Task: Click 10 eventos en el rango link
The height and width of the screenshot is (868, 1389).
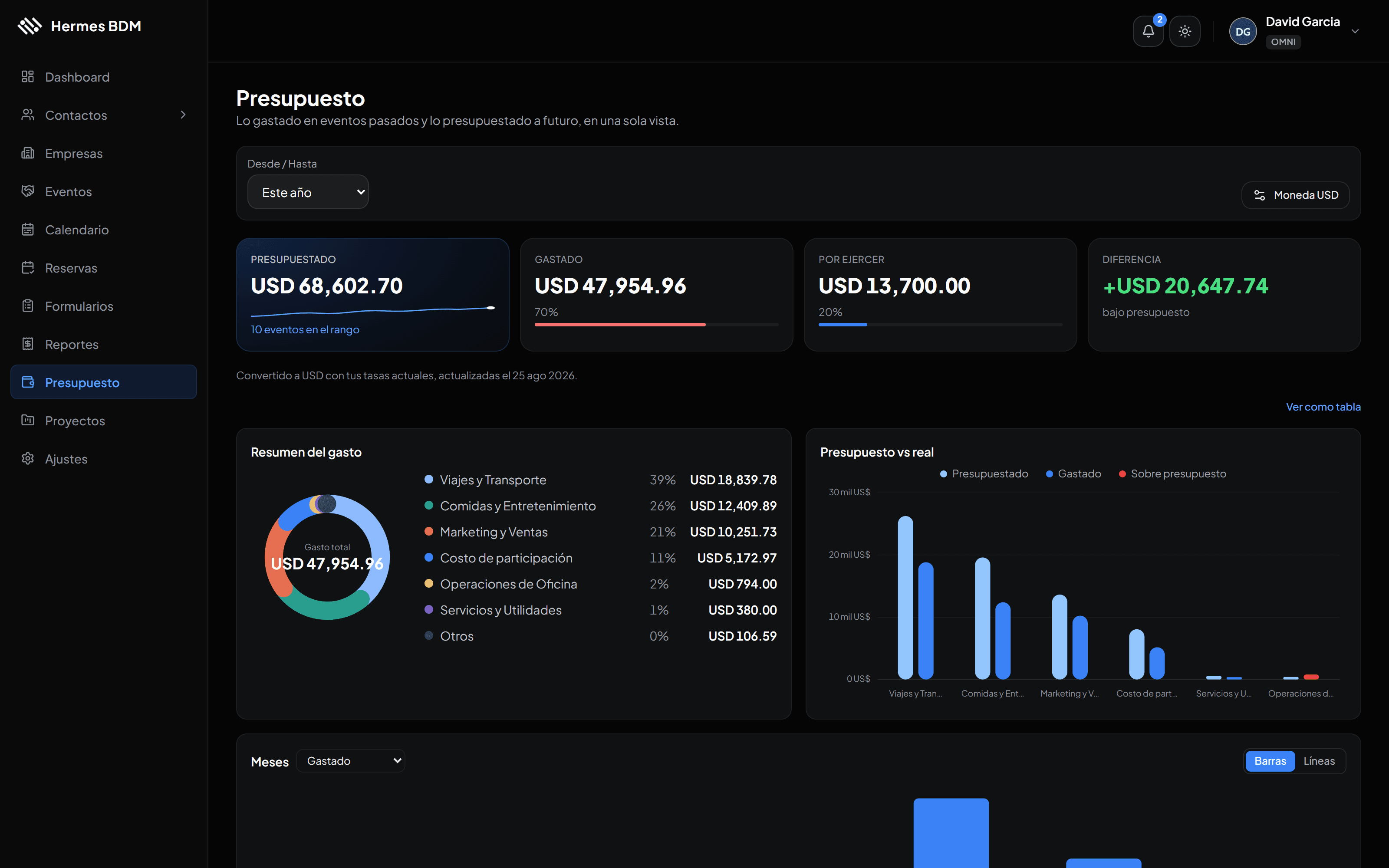Action: click(305, 329)
